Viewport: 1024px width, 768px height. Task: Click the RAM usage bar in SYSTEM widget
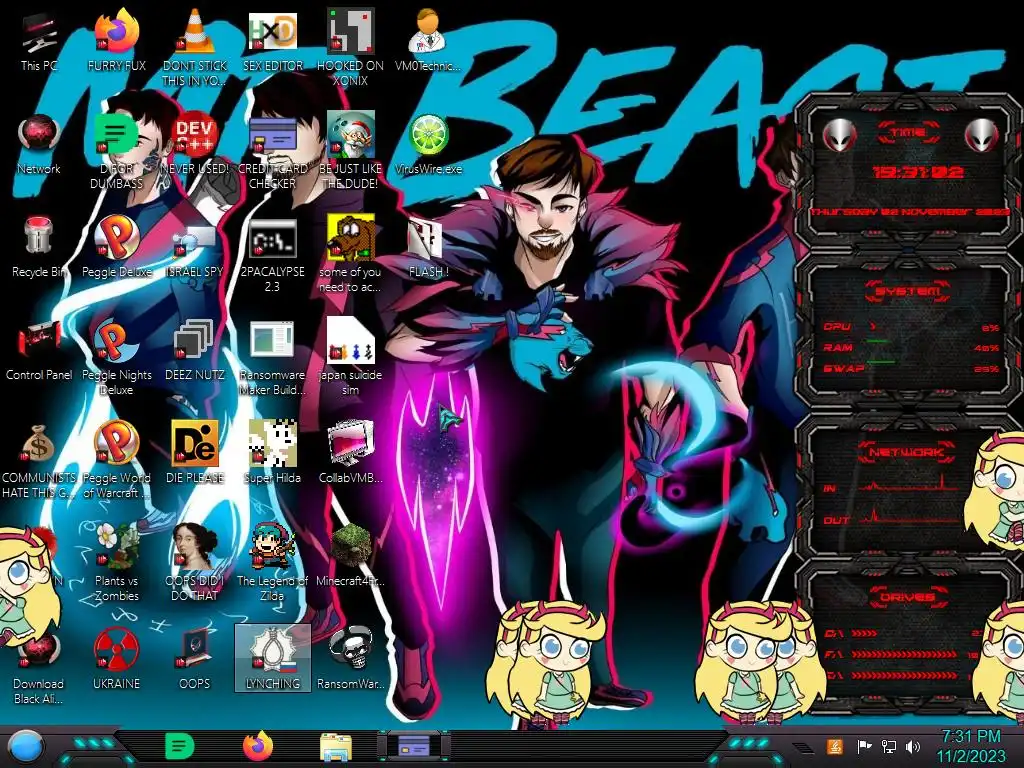(877, 342)
